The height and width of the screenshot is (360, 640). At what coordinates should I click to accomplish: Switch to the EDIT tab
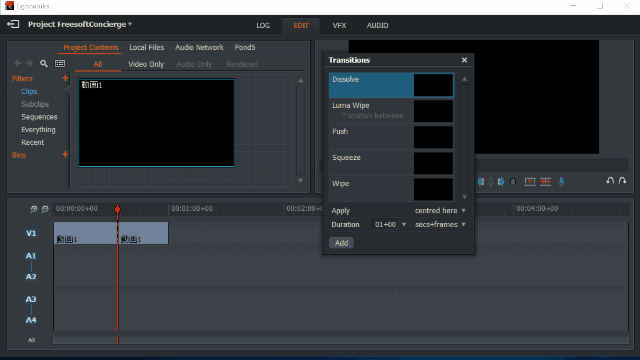tap(301, 25)
